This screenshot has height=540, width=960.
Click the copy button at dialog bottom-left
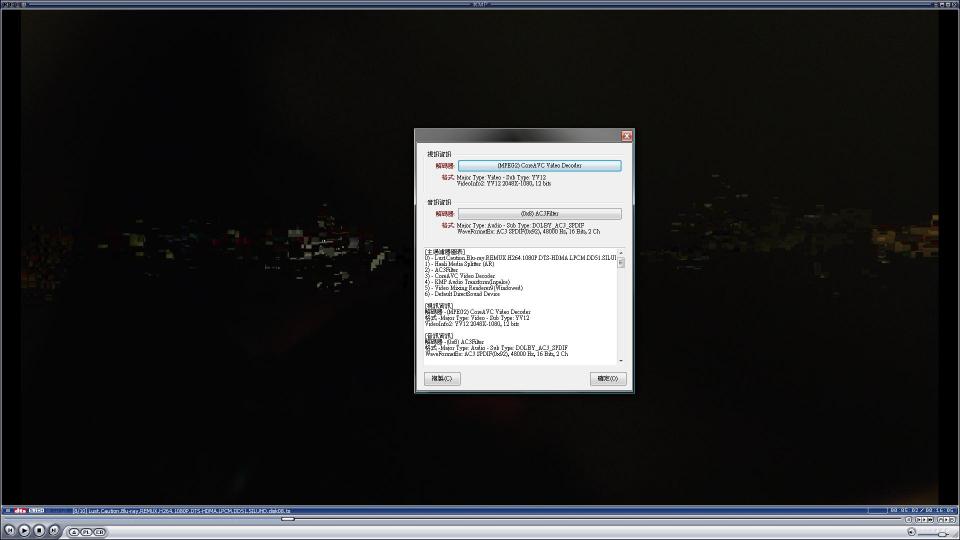(441, 379)
